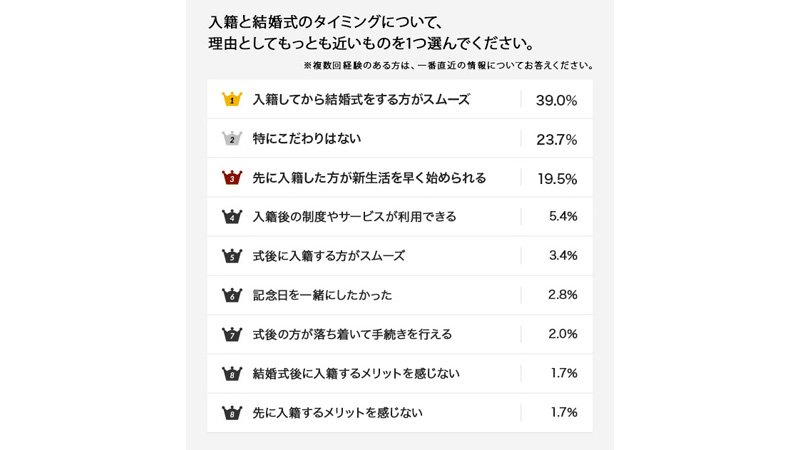Select 入籍後の制度やサービスが利用できる text
This screenshot has width=800, height=450.
pos(355,217)
